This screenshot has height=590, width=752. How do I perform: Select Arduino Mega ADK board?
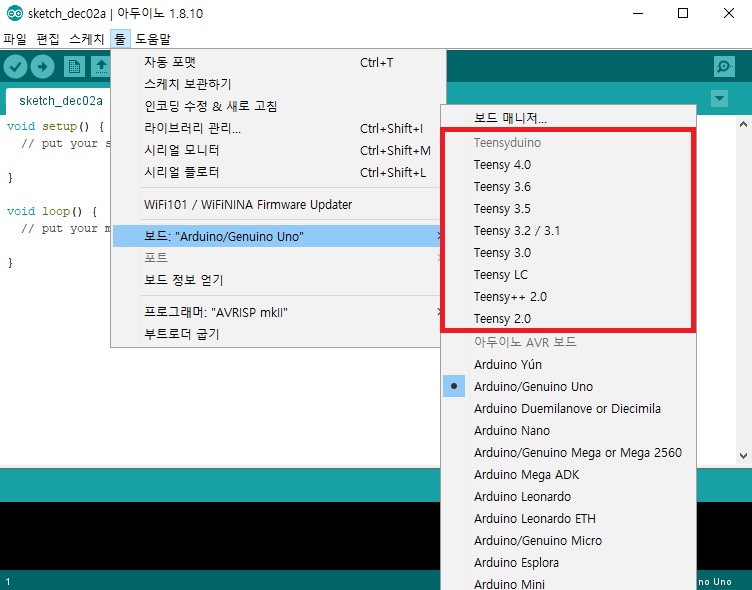(x=568, y=475)
